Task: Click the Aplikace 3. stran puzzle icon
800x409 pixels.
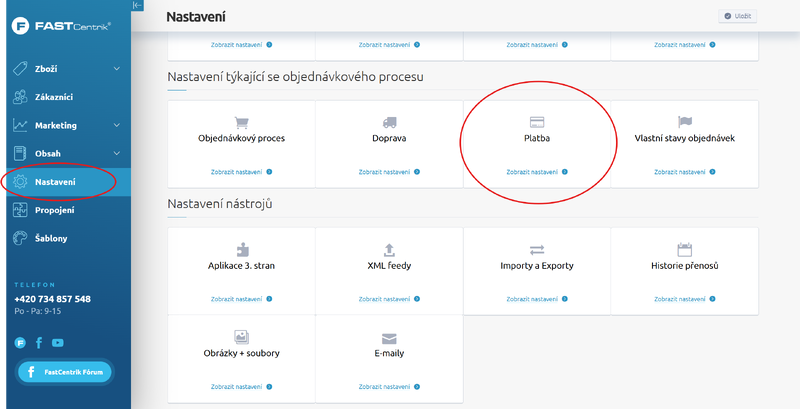Action: click(242, 249)
